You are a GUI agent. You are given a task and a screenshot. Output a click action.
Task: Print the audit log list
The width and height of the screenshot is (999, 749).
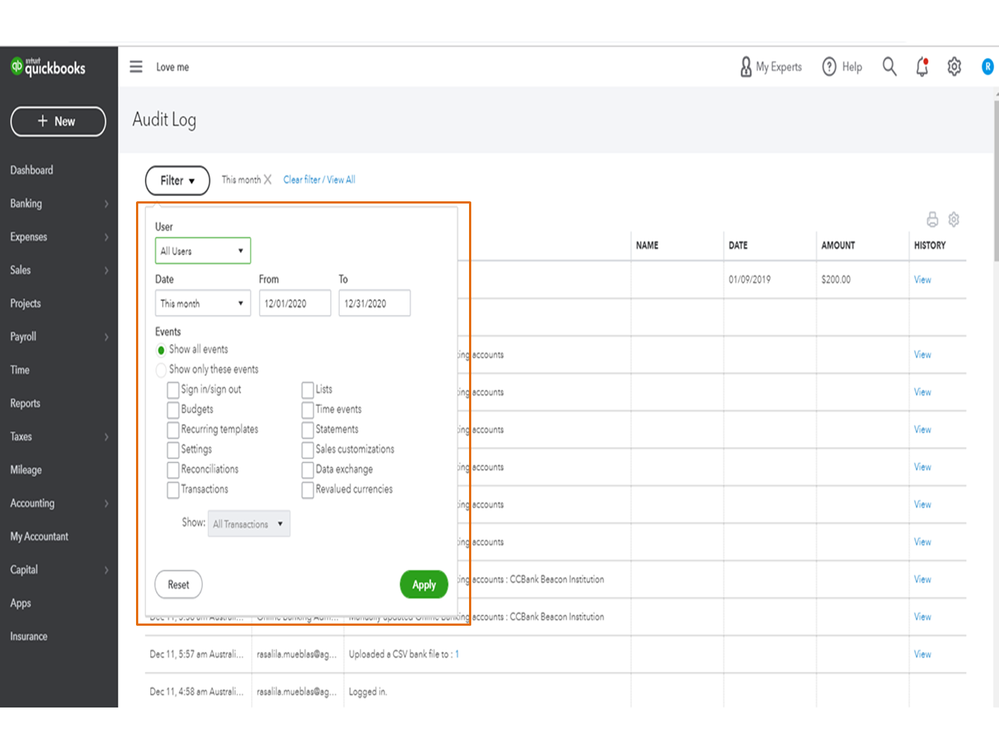tap(932, 220)
